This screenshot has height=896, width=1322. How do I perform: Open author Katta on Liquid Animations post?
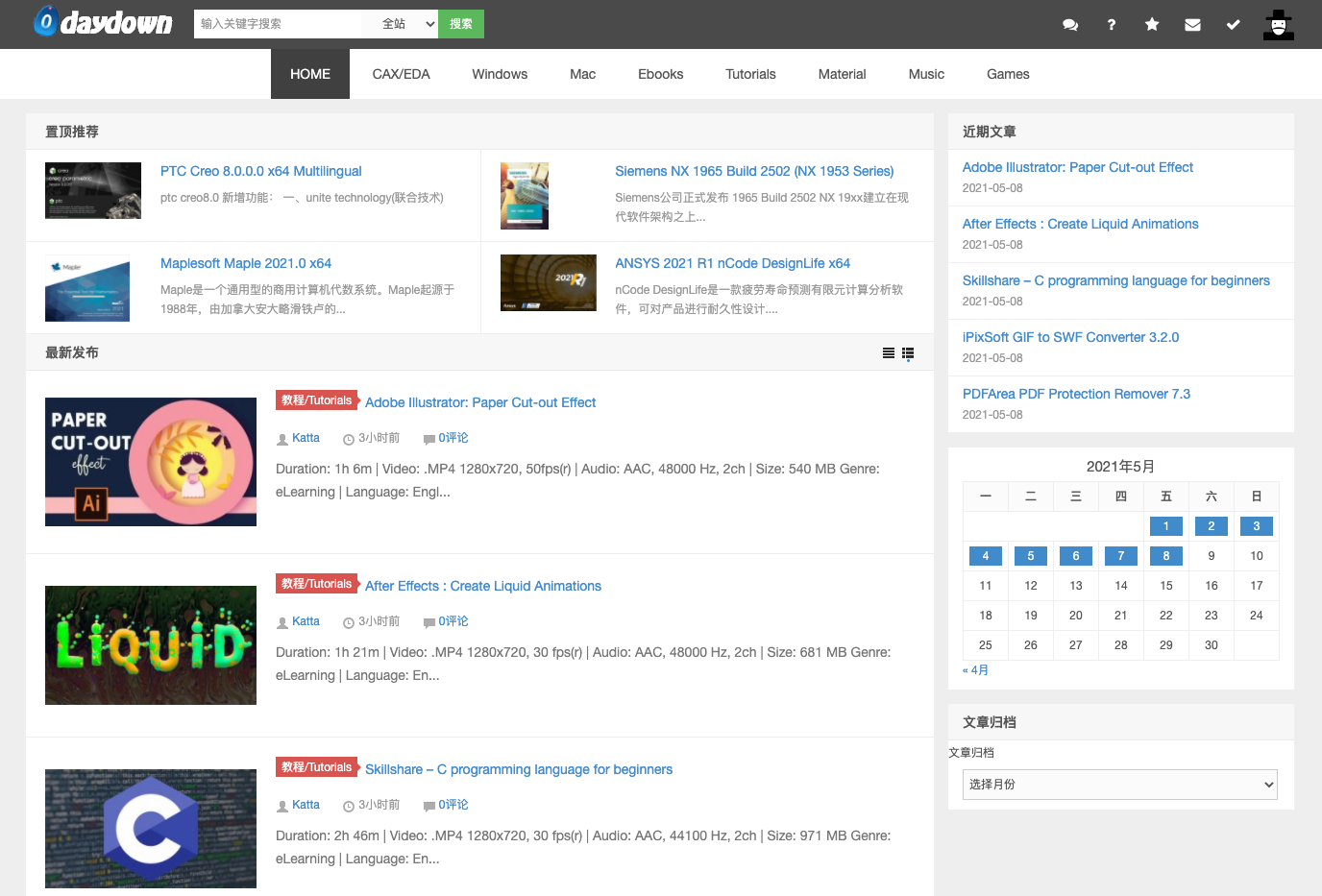306,621
